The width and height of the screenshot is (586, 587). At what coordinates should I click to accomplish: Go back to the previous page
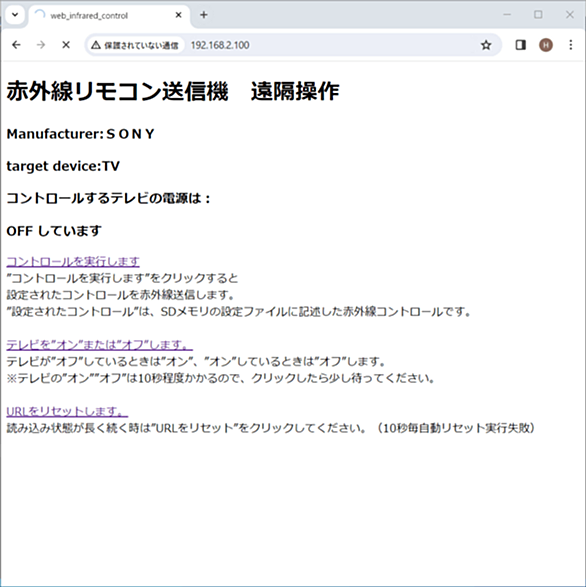[16, 45]
